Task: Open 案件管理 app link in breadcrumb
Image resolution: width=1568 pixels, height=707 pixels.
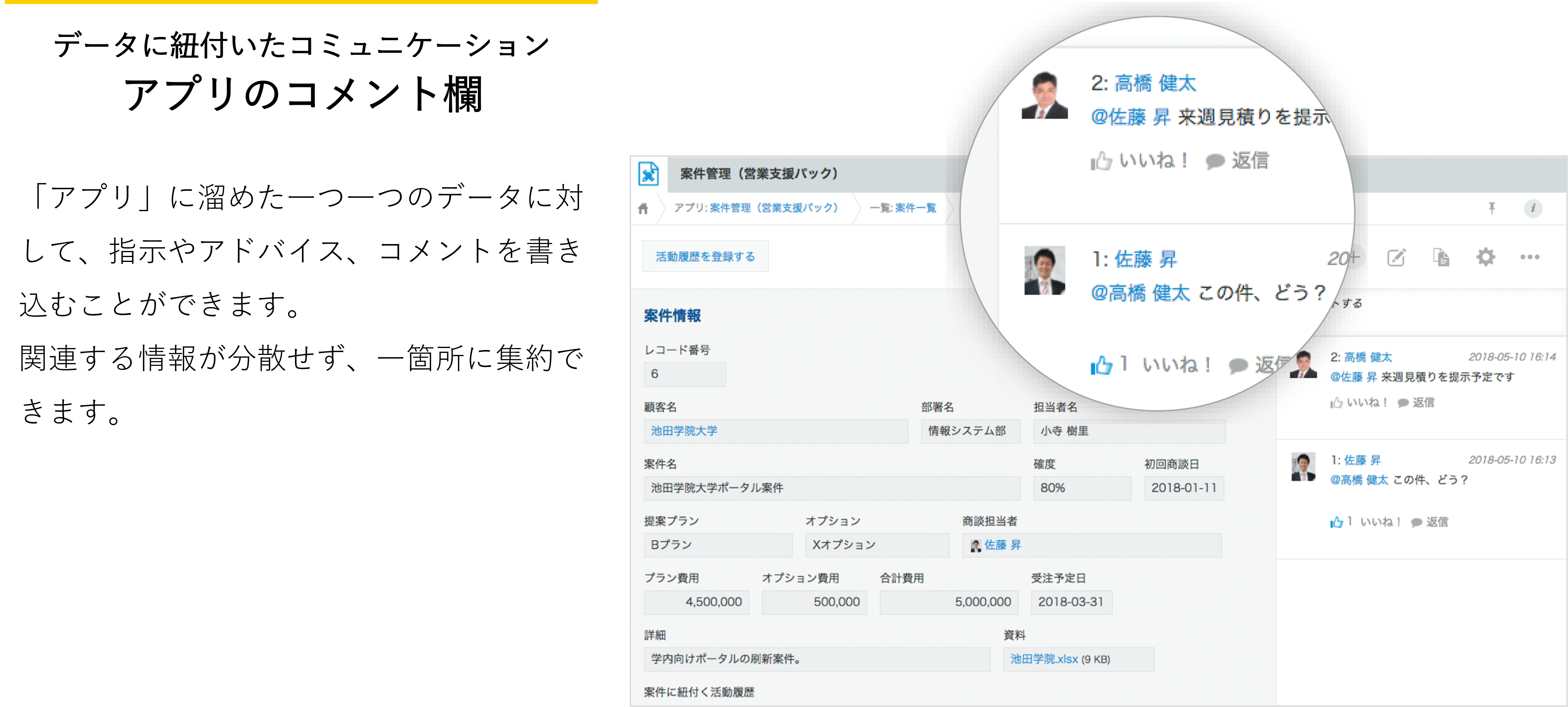Action: (x=774, y=208)
